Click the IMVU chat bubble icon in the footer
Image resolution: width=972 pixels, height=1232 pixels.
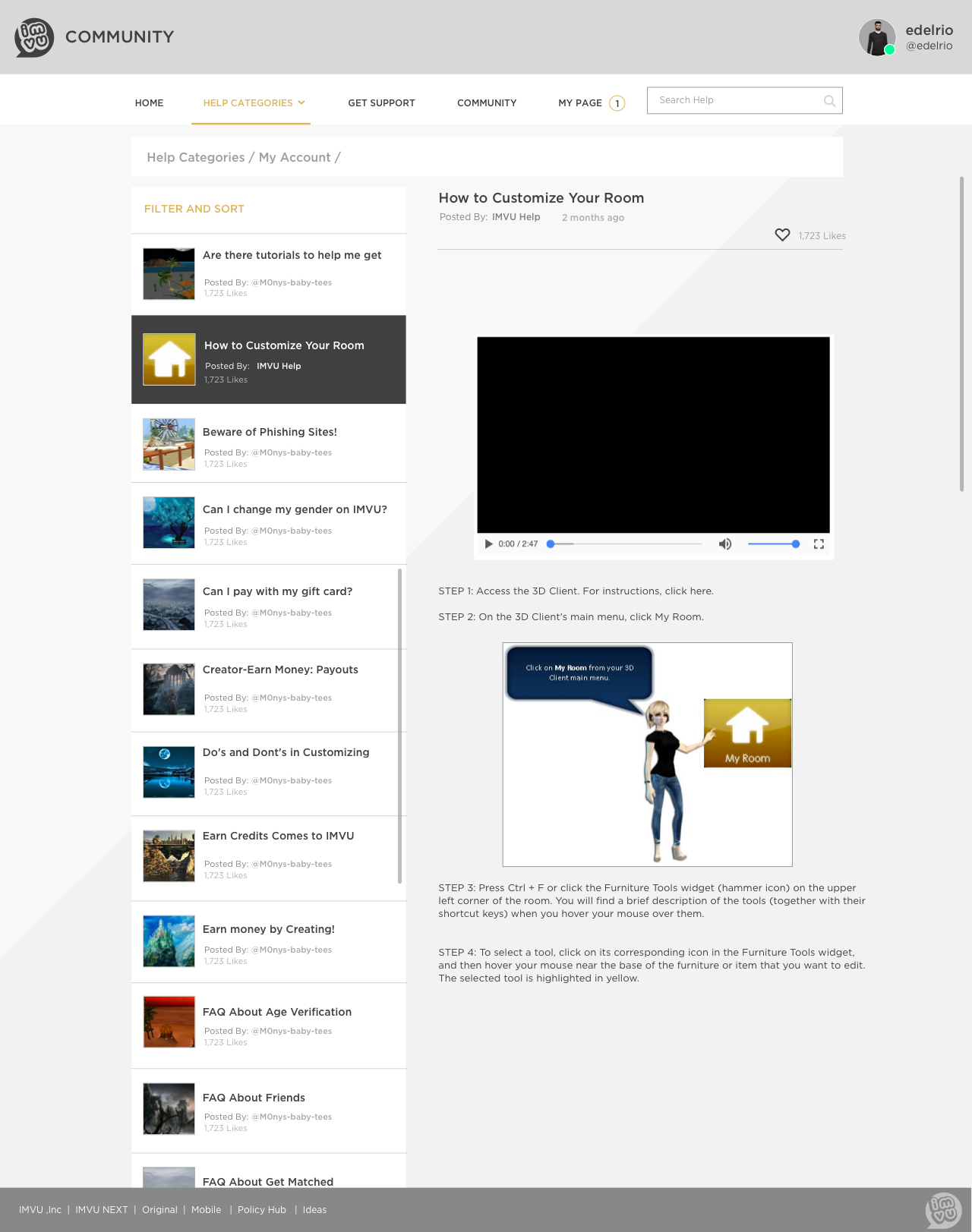944,1210
